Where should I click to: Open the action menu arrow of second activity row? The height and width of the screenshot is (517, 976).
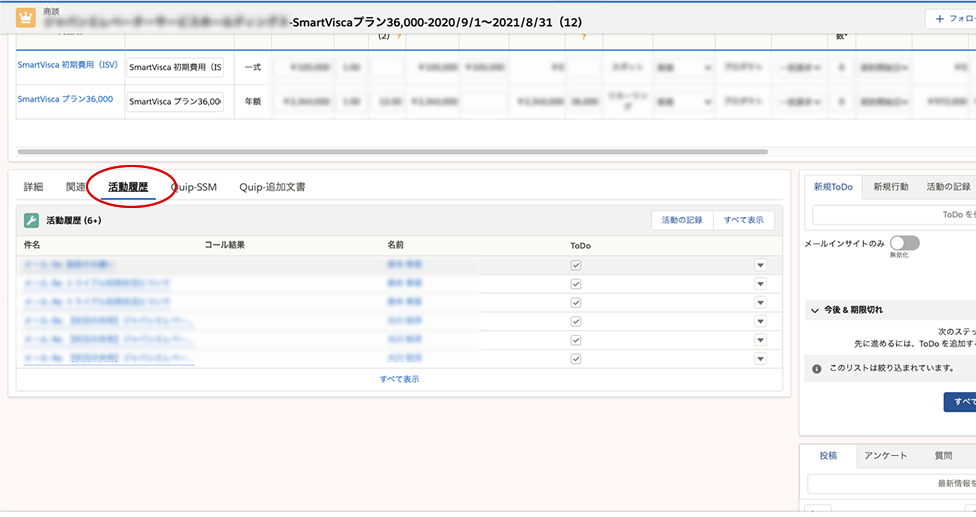(x=760, y=284)
